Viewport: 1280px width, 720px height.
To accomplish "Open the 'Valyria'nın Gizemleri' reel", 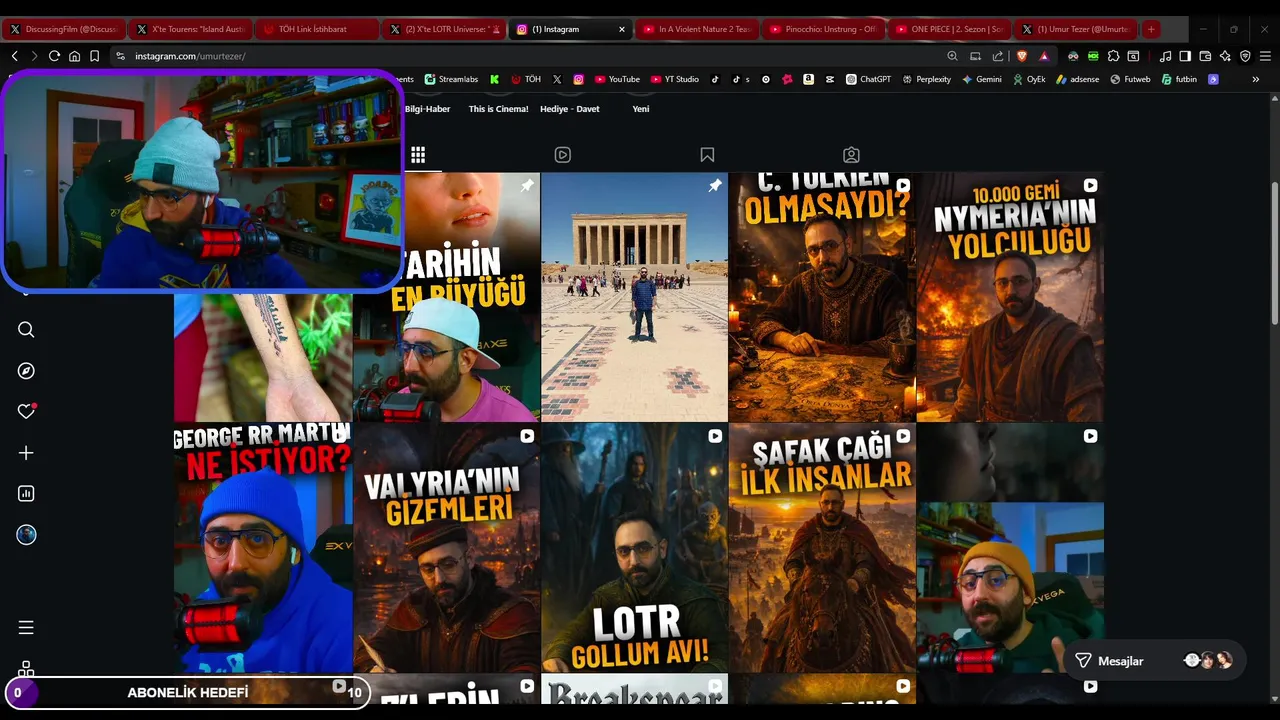I will coord(446,548).
